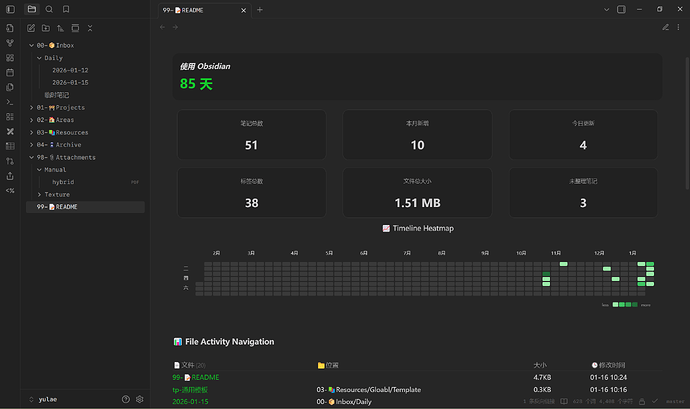Open the tp-通用模板 file link
Screen dimensions: 690x409
pyautogui.click(x=196, y=389)
